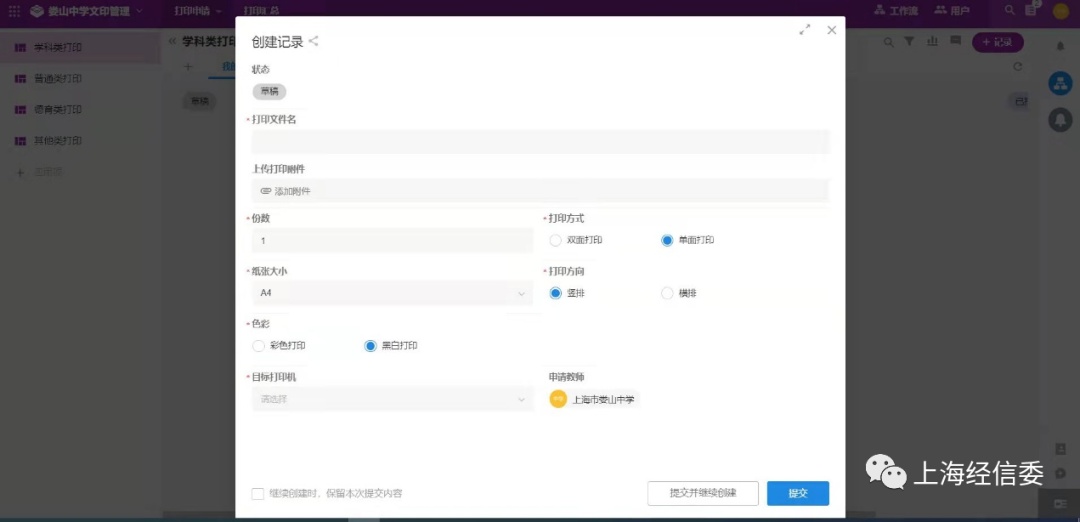Collapse the sidebar with double chevron
The width and height of the screenshot is (1080, 522).
172,41
